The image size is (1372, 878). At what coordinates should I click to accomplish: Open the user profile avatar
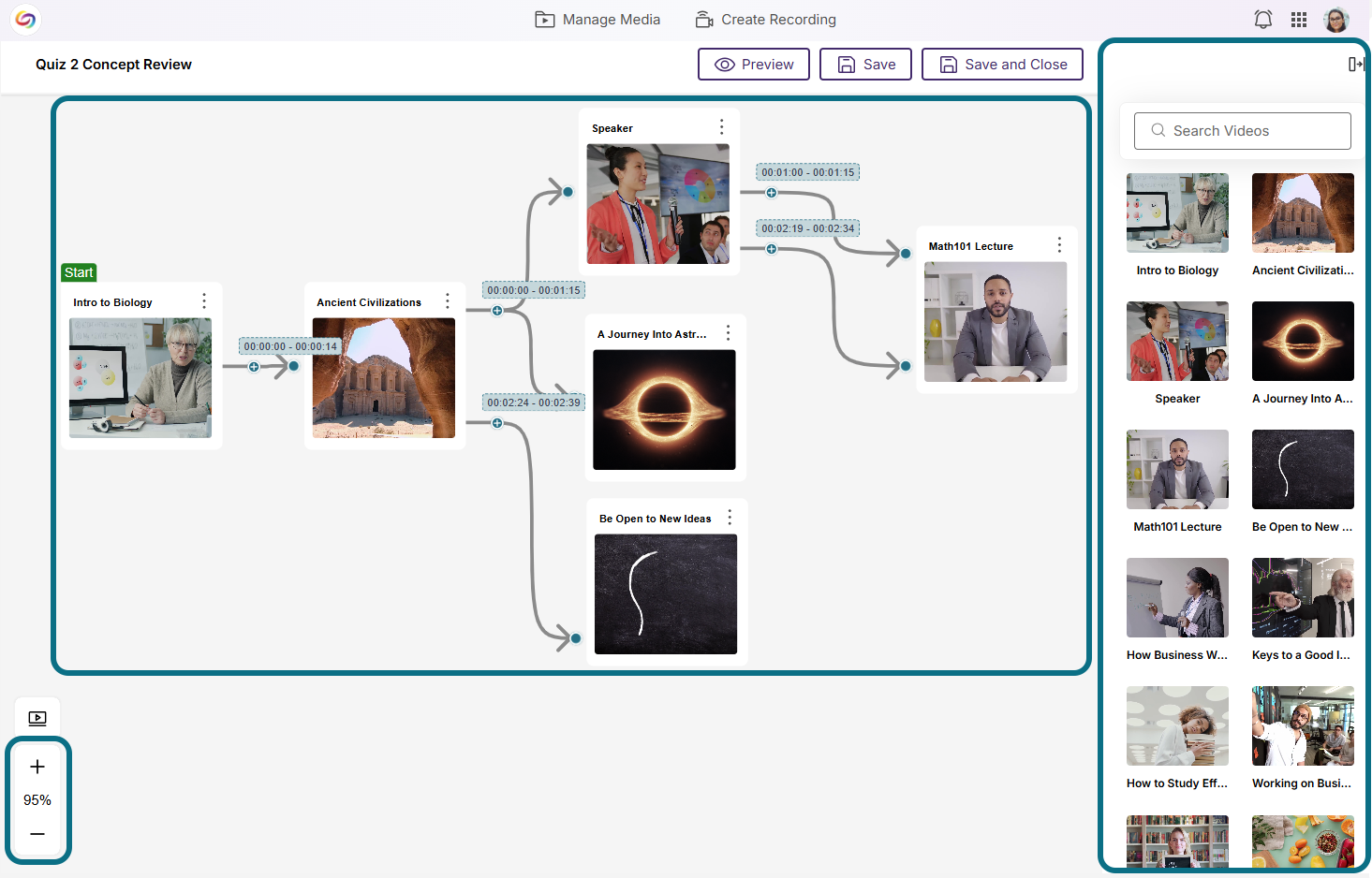[1336, 20]
